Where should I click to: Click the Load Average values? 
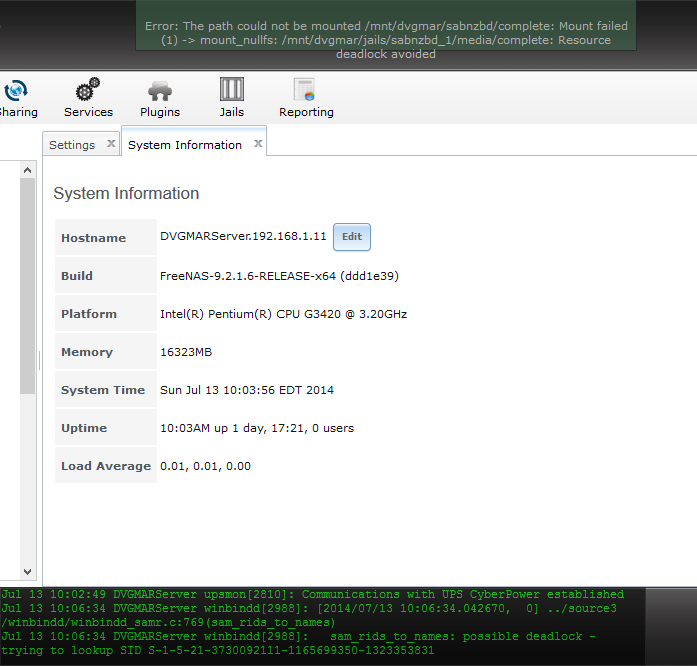205,466
